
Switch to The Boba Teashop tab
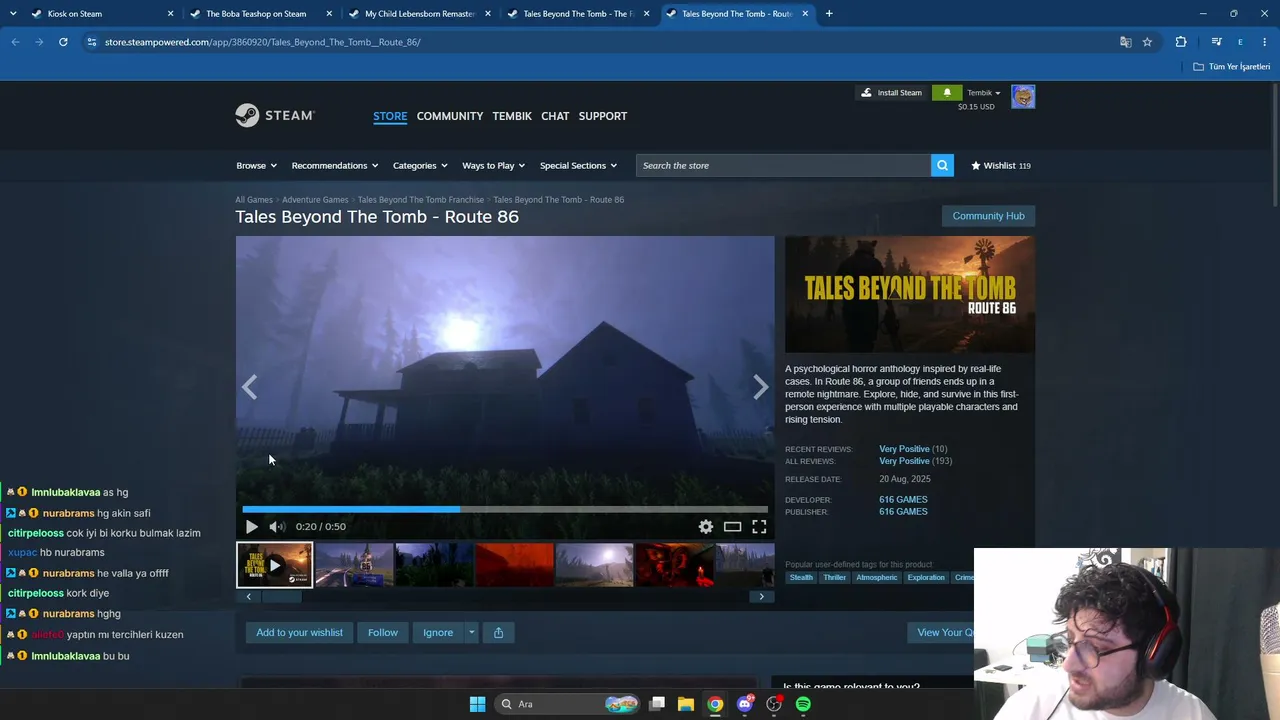click(x=260, y=14)
